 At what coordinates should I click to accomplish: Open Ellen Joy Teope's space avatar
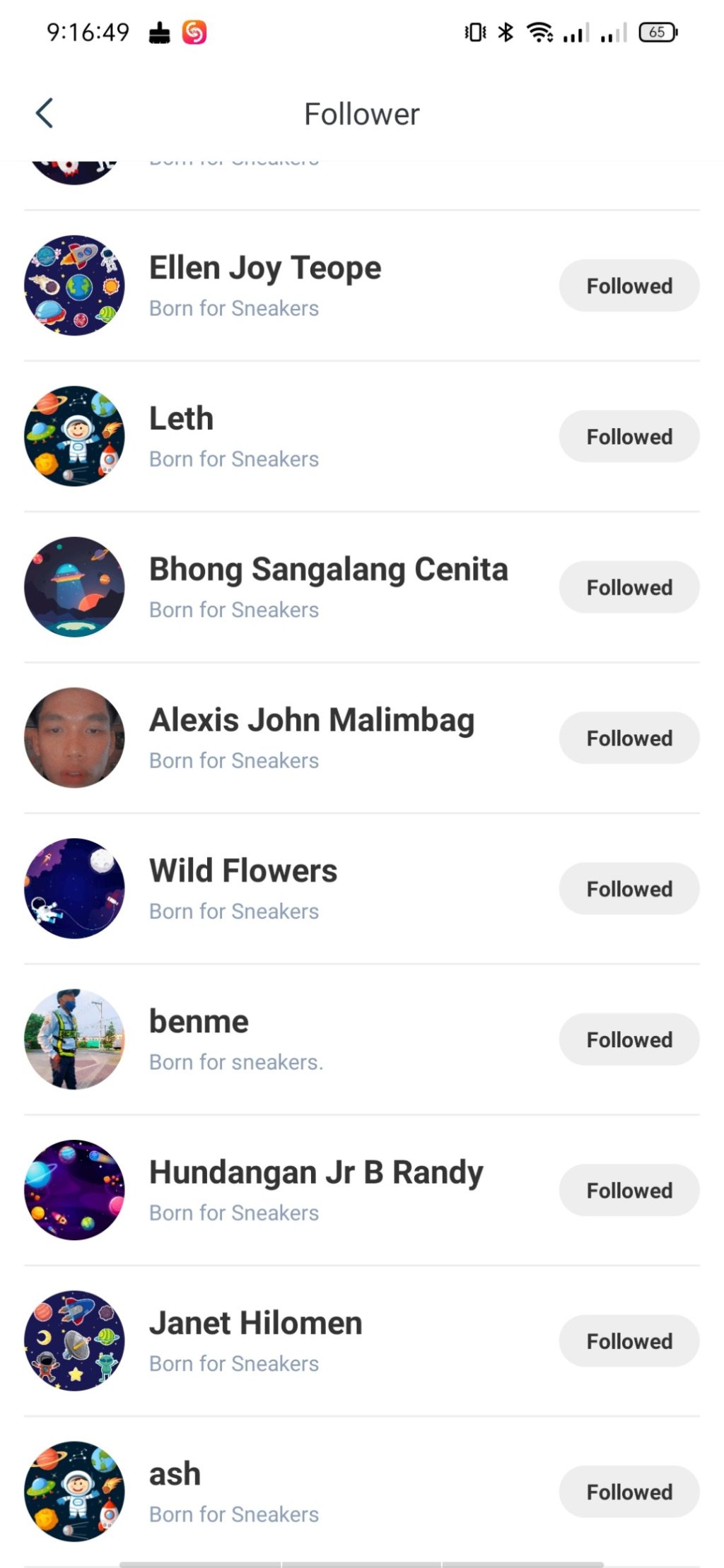coord(74,285)
